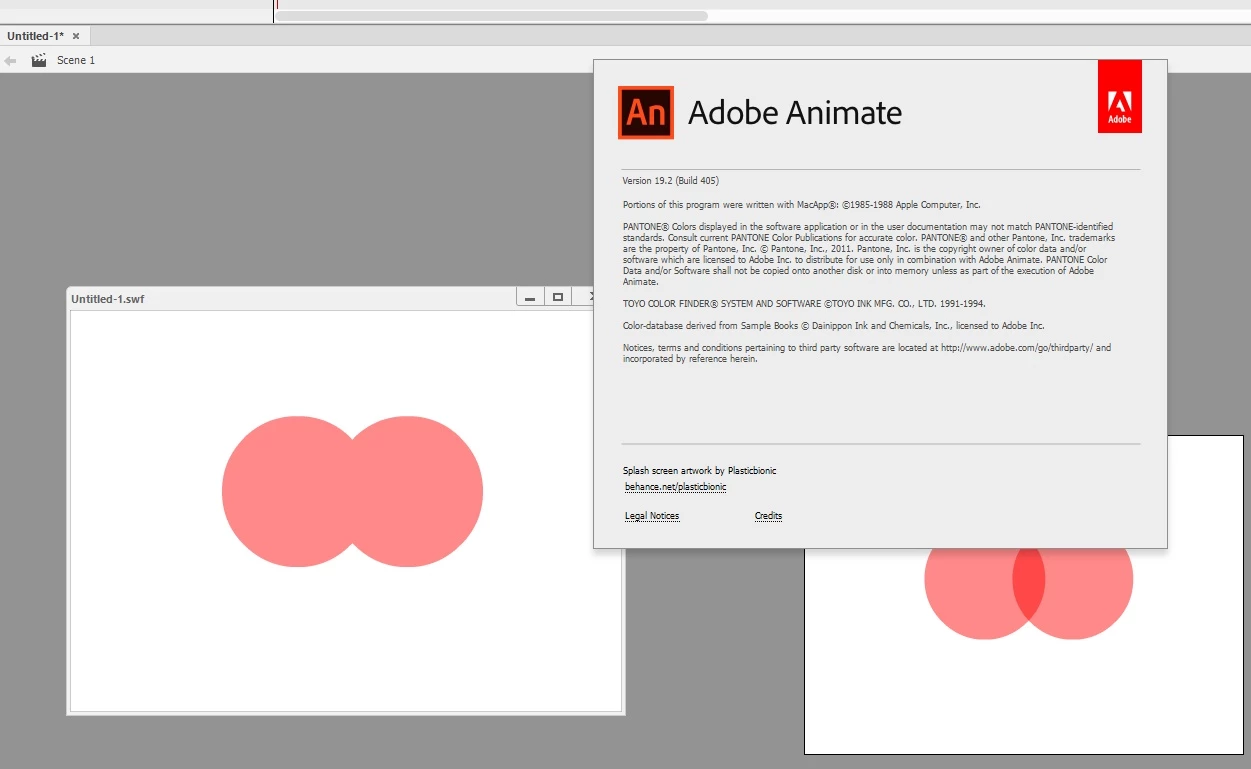Open the behance.net/plasticbionic link
Screen dimensions: 1251x769
click(676, 487)
